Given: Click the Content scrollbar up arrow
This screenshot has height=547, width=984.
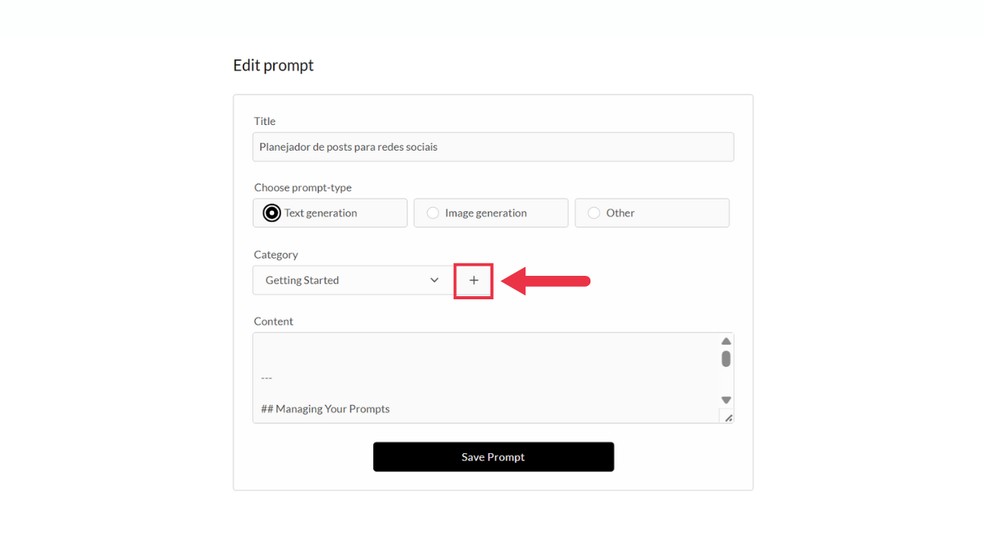Looking at the screenshot, I should pyautogui.click(x=726, y=342).
